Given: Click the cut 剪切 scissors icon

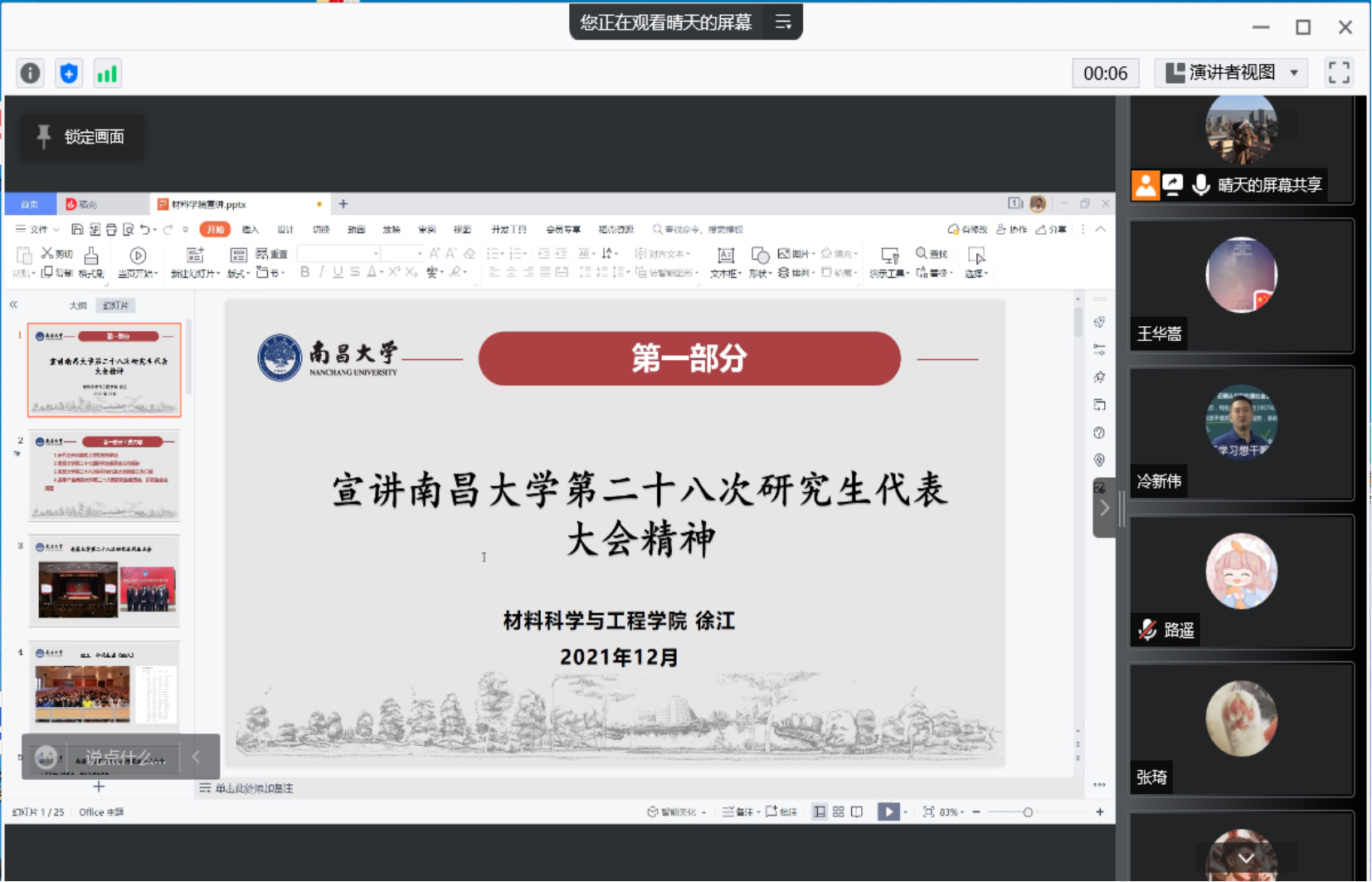Looking at the screenshot, I should tap(48, 253).
